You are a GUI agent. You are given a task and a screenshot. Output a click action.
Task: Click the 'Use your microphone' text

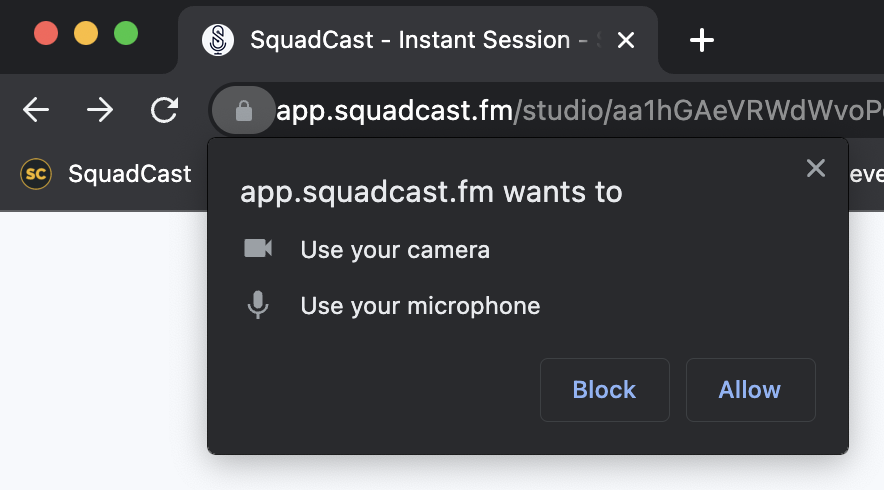coord(420,305)
